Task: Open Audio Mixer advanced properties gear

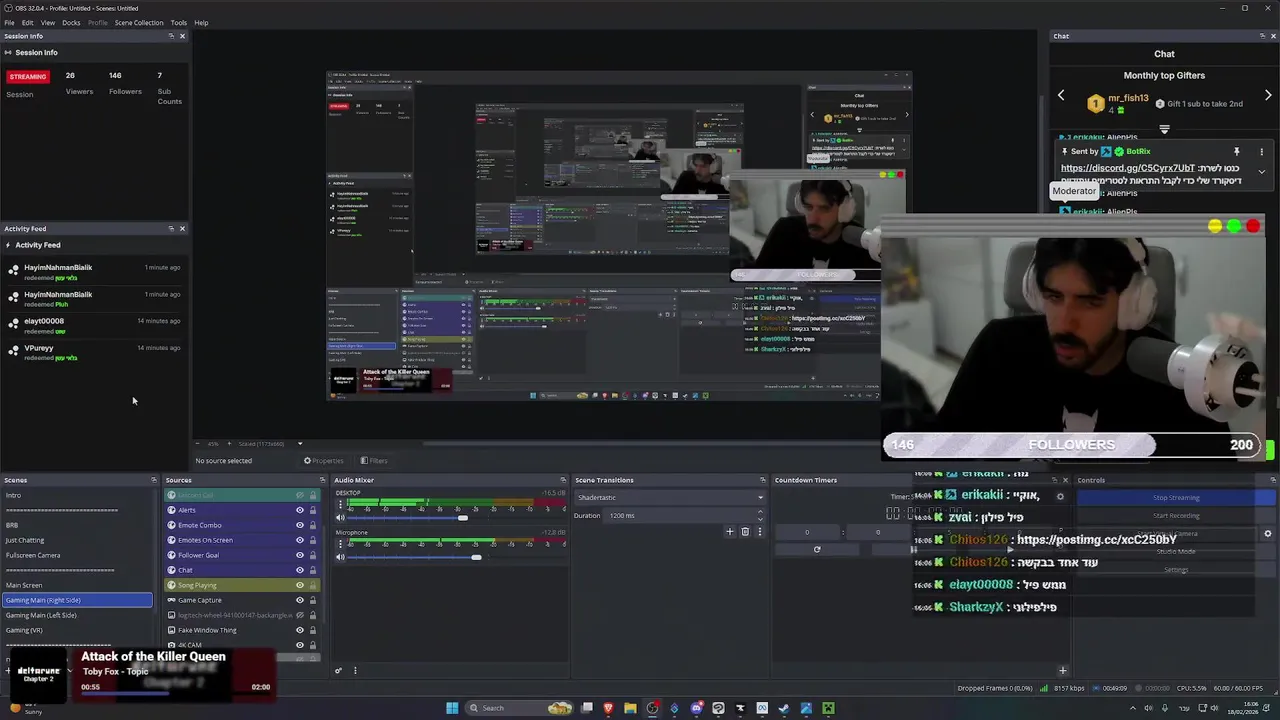Action: click(x=338, y=671)
